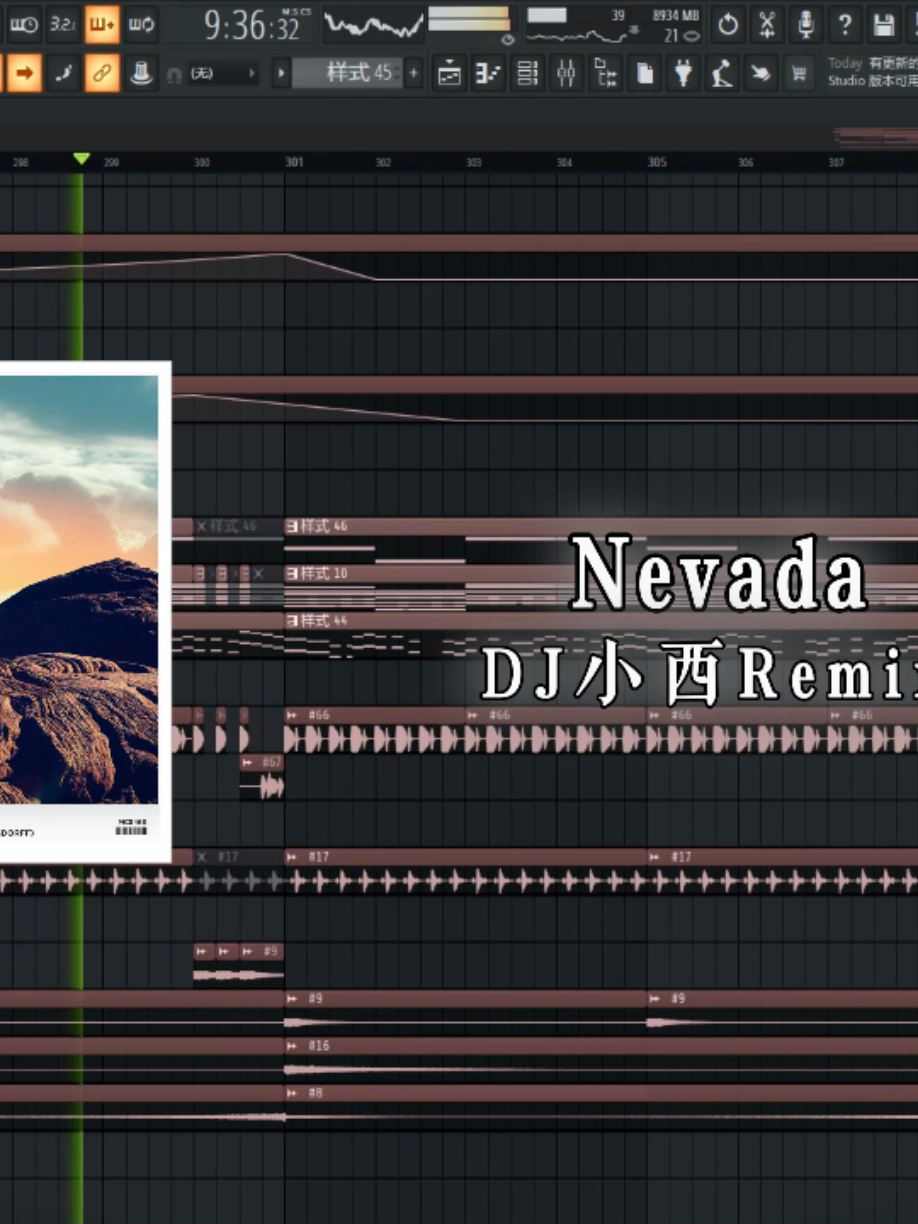
Task: Open the Playlist window
Action: pyautogui.click(x=449, y=73)
